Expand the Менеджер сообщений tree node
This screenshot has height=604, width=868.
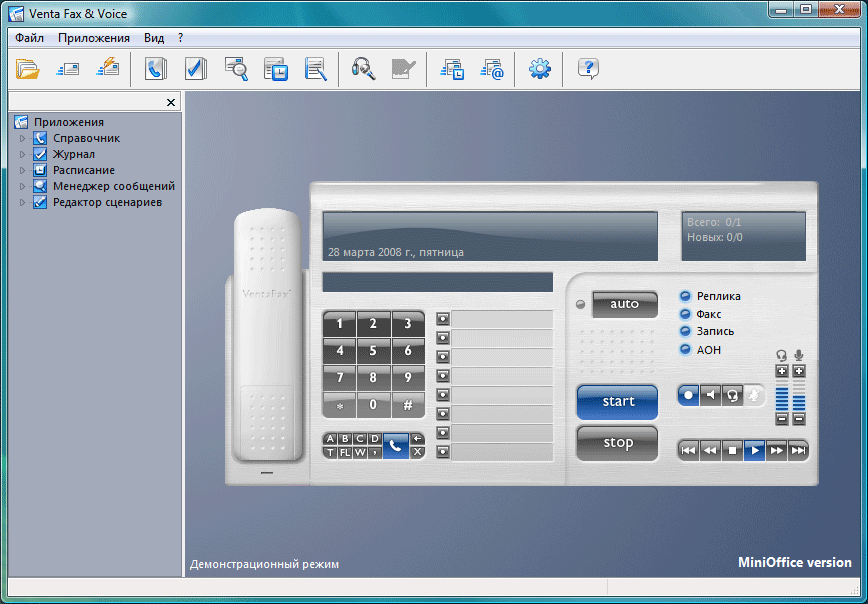click(23, 187)
